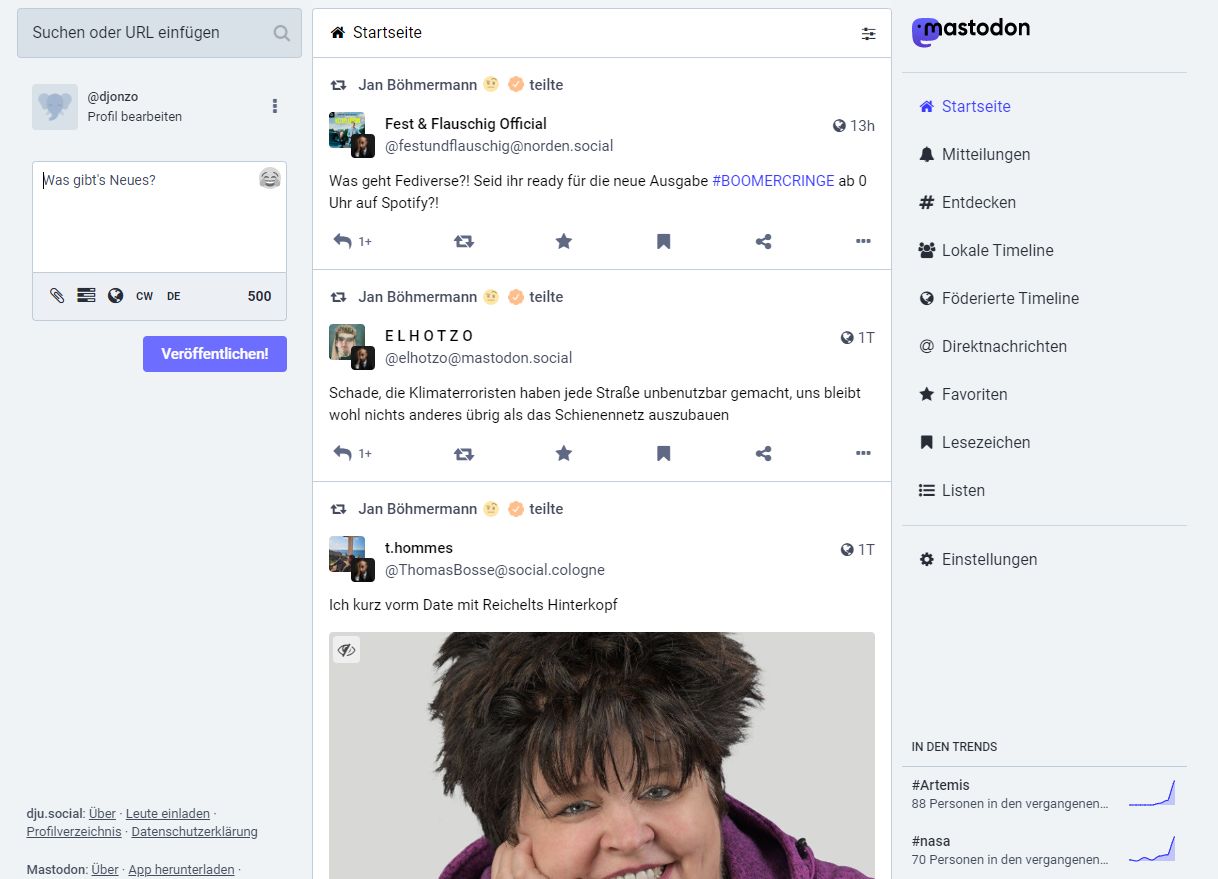Viewport: 1218px width, 879px height.
Task: Open Einstellungen
Action: 977,559
